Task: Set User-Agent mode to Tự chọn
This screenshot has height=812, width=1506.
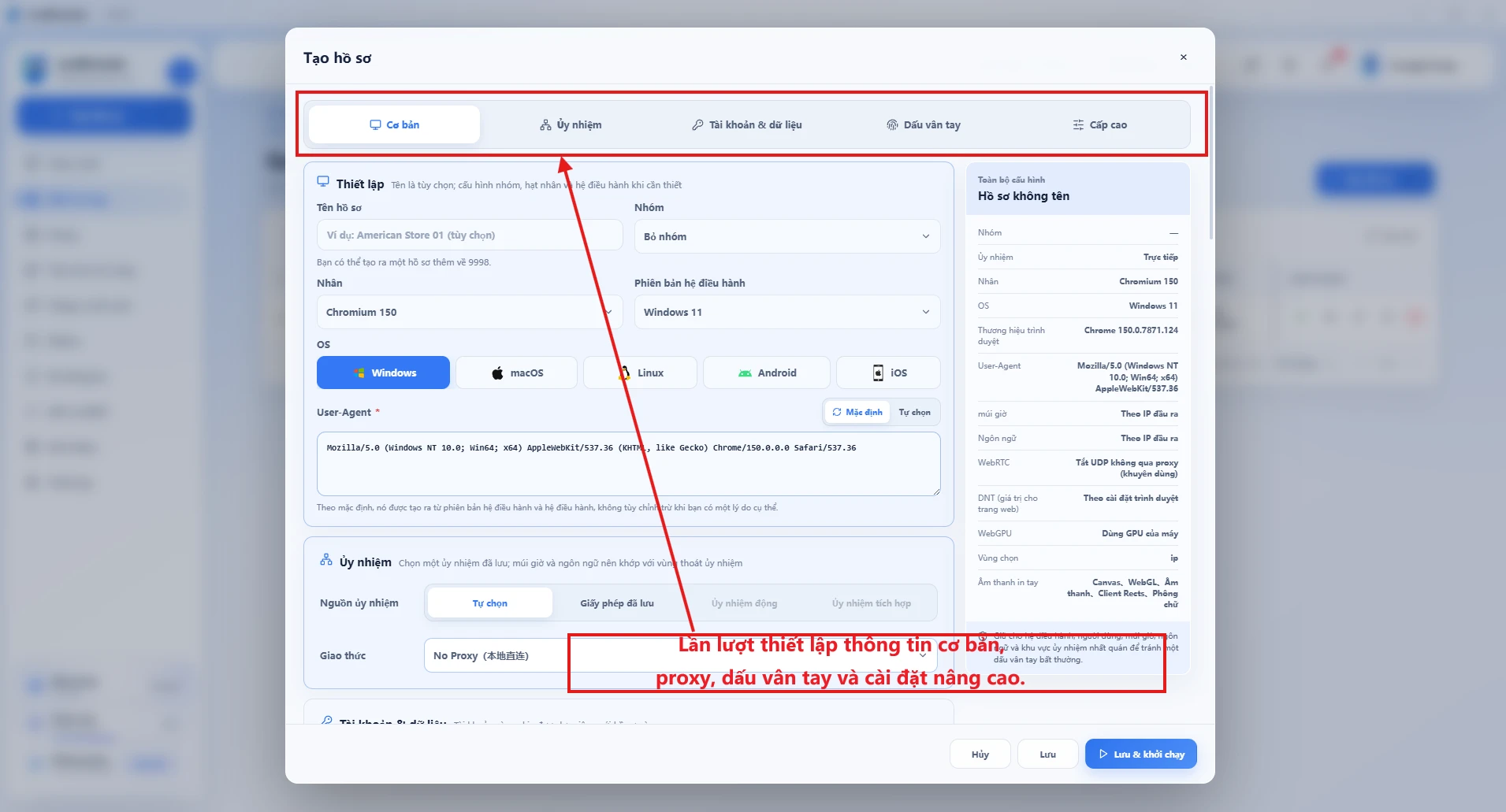Action: pos(914,412)
